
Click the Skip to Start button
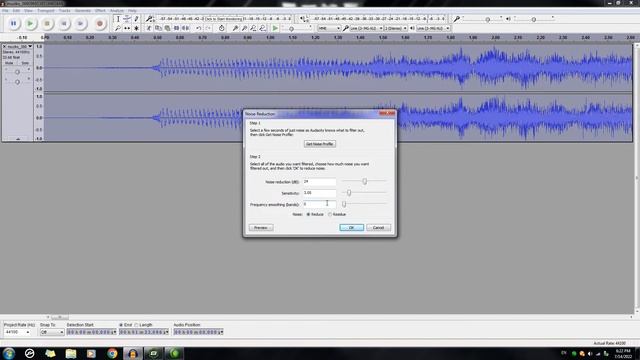point(64,24)
